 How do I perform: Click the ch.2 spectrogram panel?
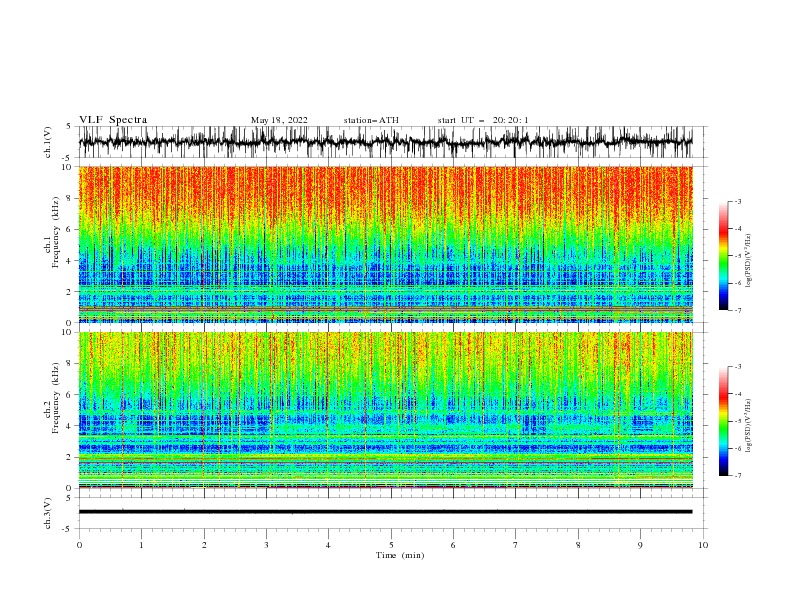[x=385, y=410]
